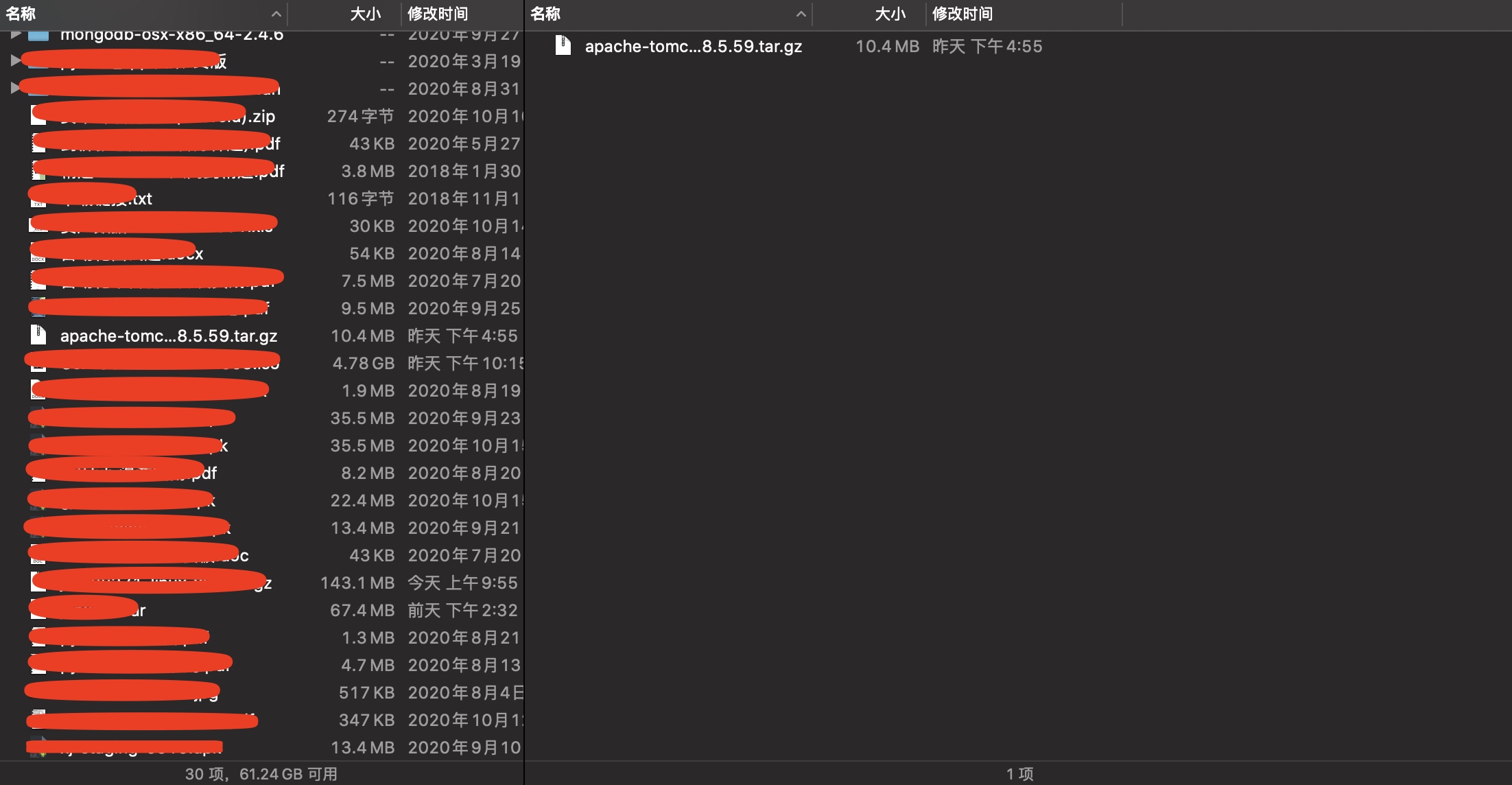
Task: Expand the folder modified 2020年8月31
Action: pos(15,88)
